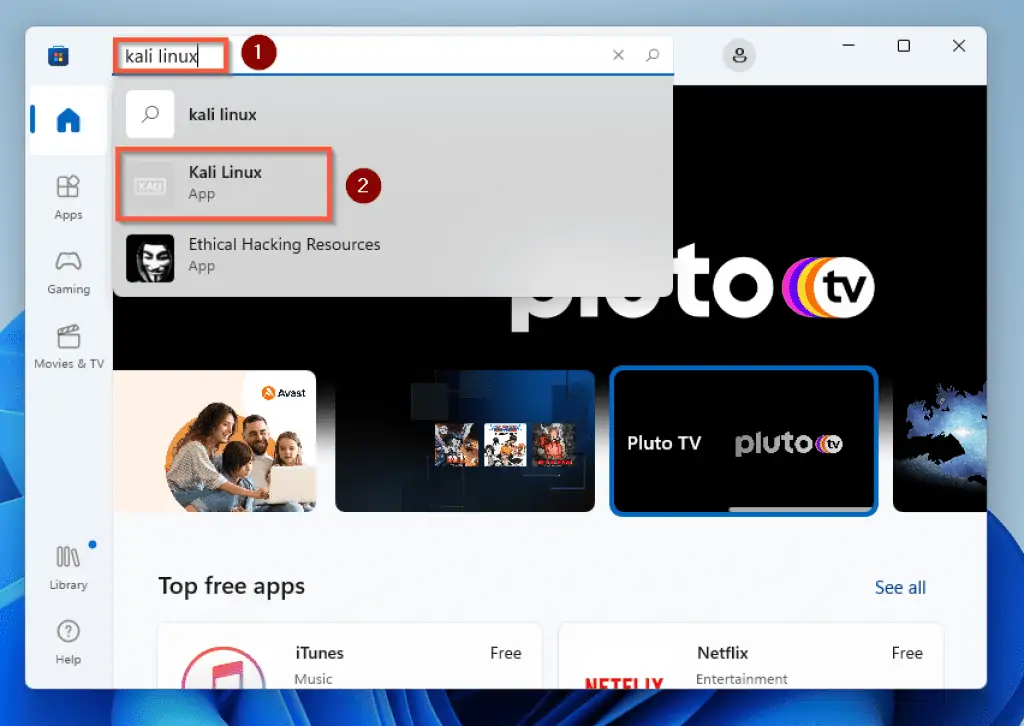1024x726 pixels.
Task: Select Ethical Hacking Resources app suggestion
Action: pyautogui.click(x=284, y=255)
